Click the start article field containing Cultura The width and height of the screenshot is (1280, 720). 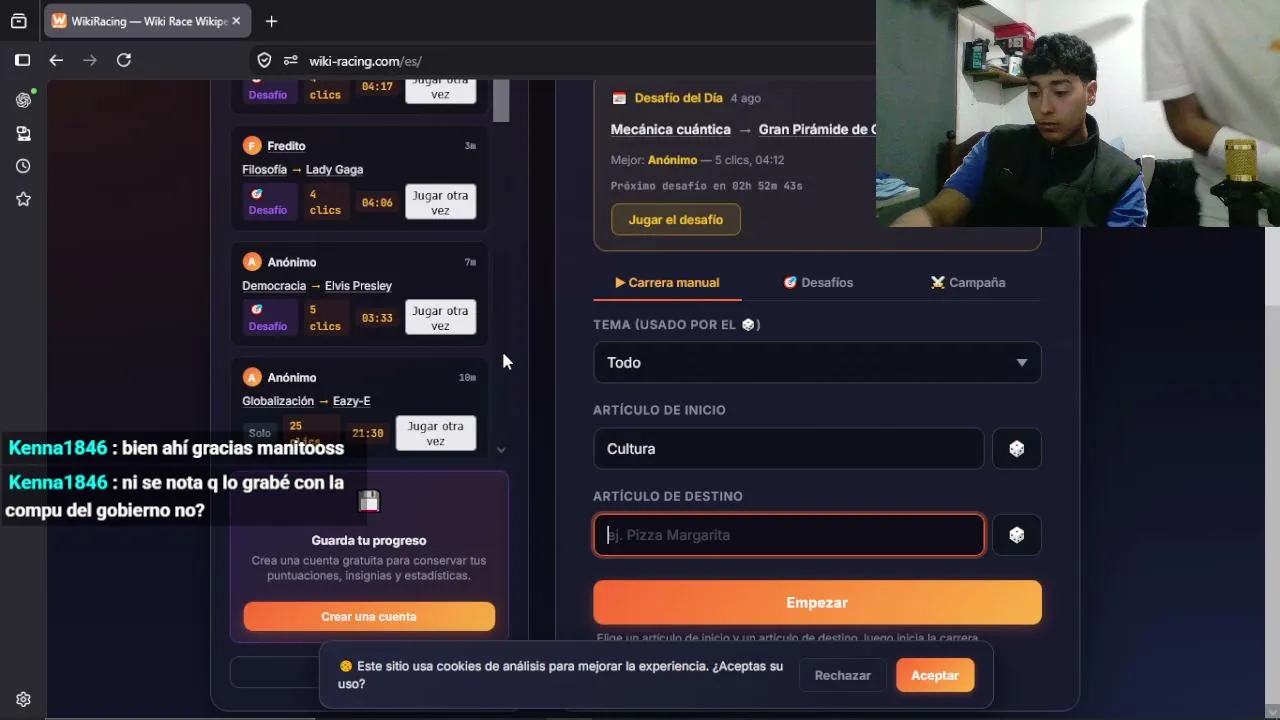point(789,449)
